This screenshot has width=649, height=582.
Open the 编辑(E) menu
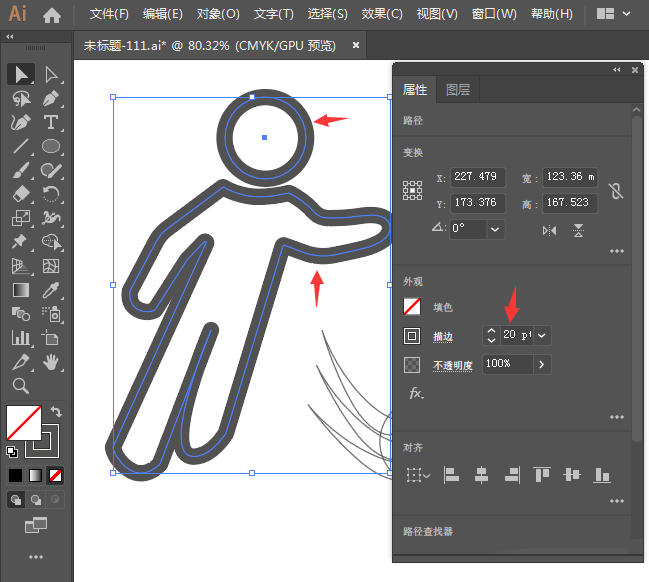163,14
